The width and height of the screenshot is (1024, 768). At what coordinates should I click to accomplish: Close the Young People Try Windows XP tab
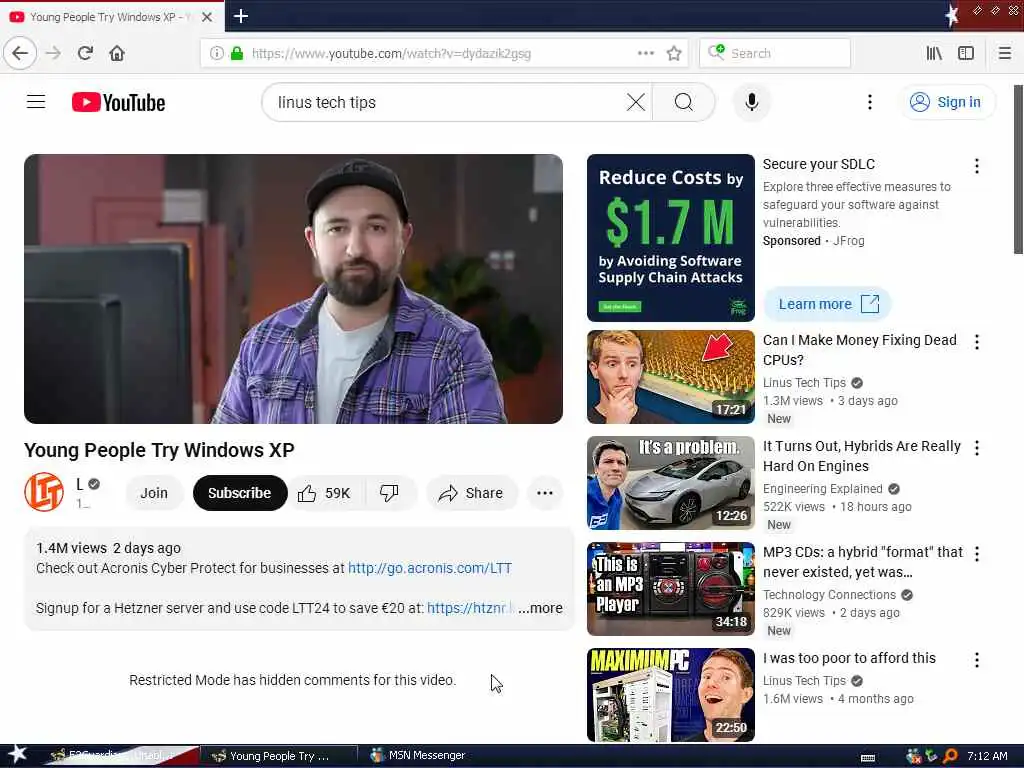tap(207, 17)
